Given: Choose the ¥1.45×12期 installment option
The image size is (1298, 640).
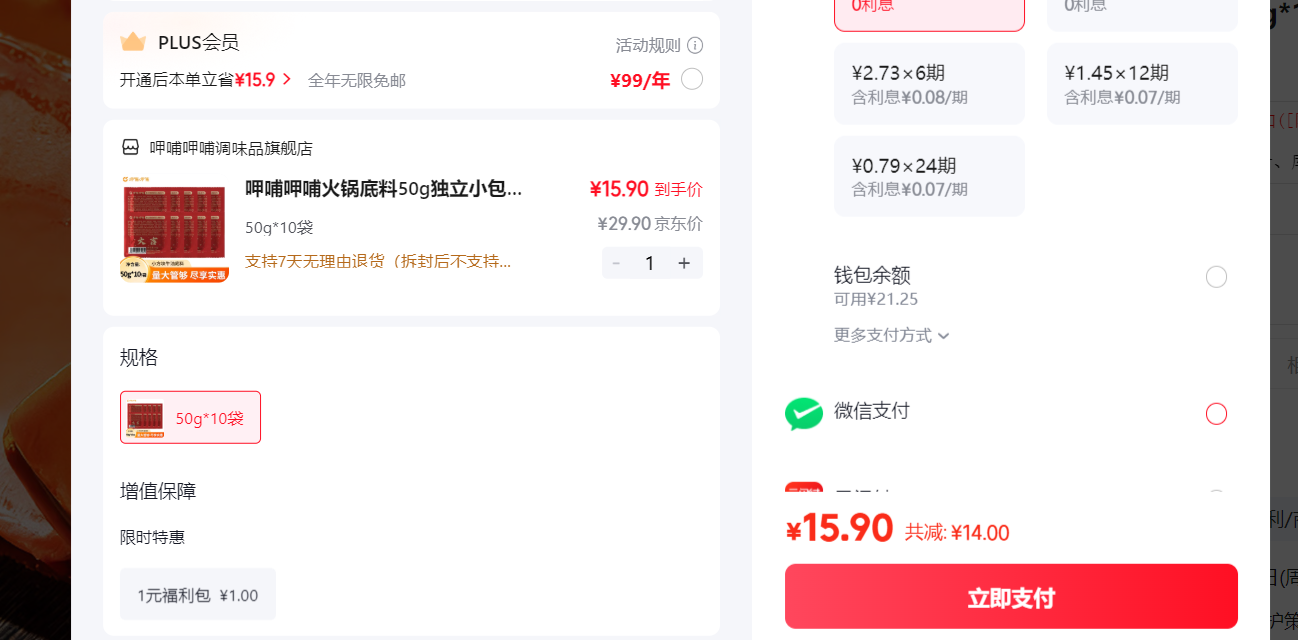Looking at the screenshot, I should coord(1142,84).
